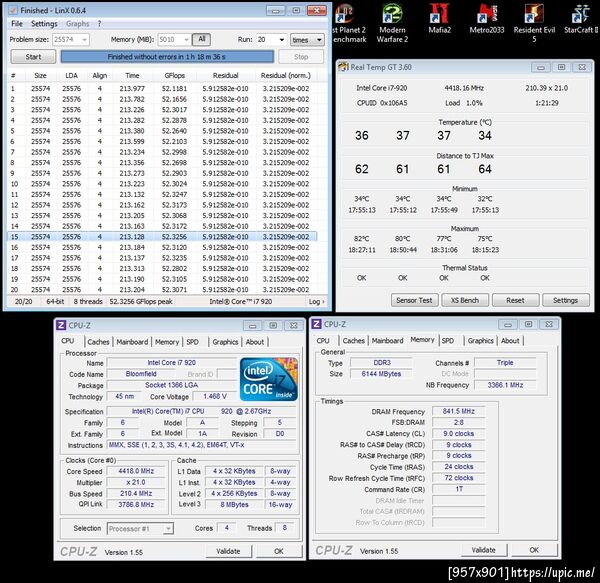The image size is (600, 583).
Task: Open About tab in right CPU-Z
Action: (x=510, y=340)
